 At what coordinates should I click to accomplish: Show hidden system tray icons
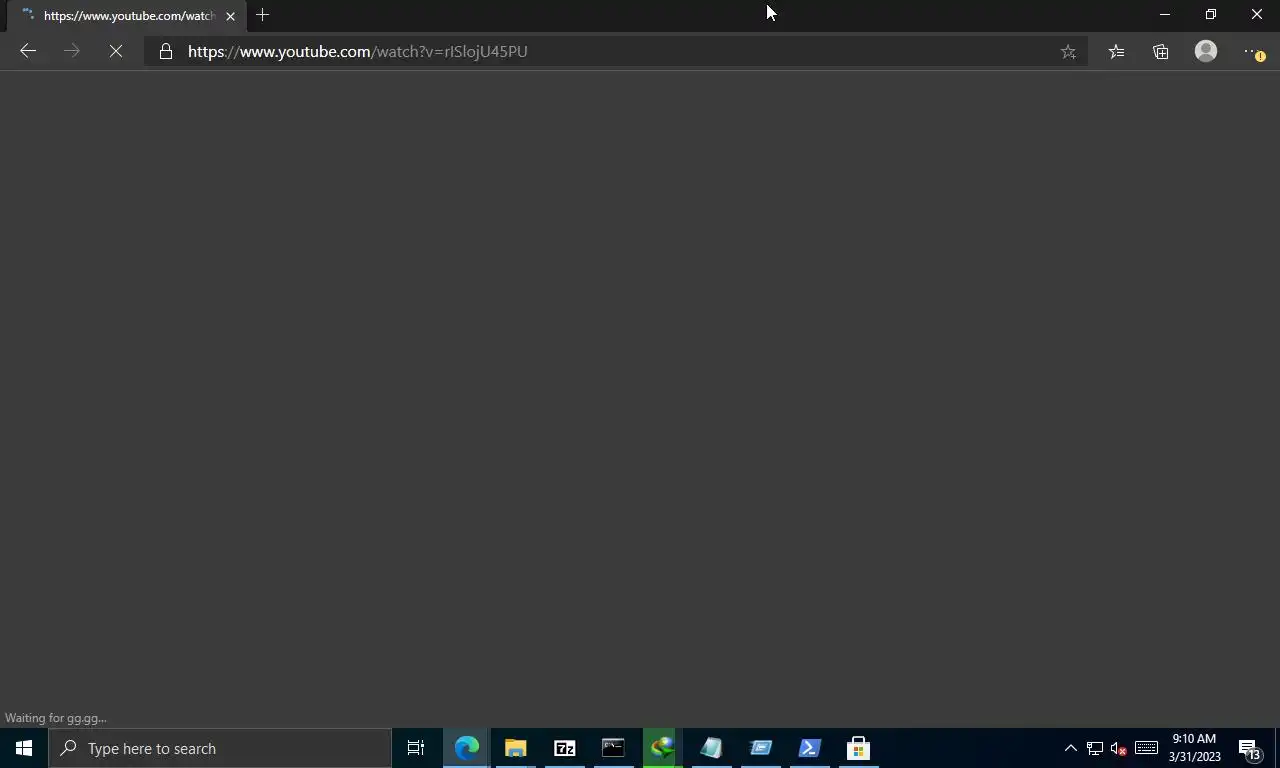[x=1070, y=748]
